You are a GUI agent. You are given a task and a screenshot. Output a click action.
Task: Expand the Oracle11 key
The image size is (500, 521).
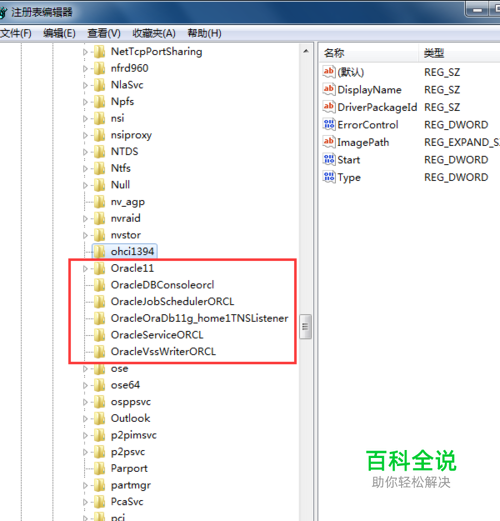pyautogui.click(x=85, y=269)
